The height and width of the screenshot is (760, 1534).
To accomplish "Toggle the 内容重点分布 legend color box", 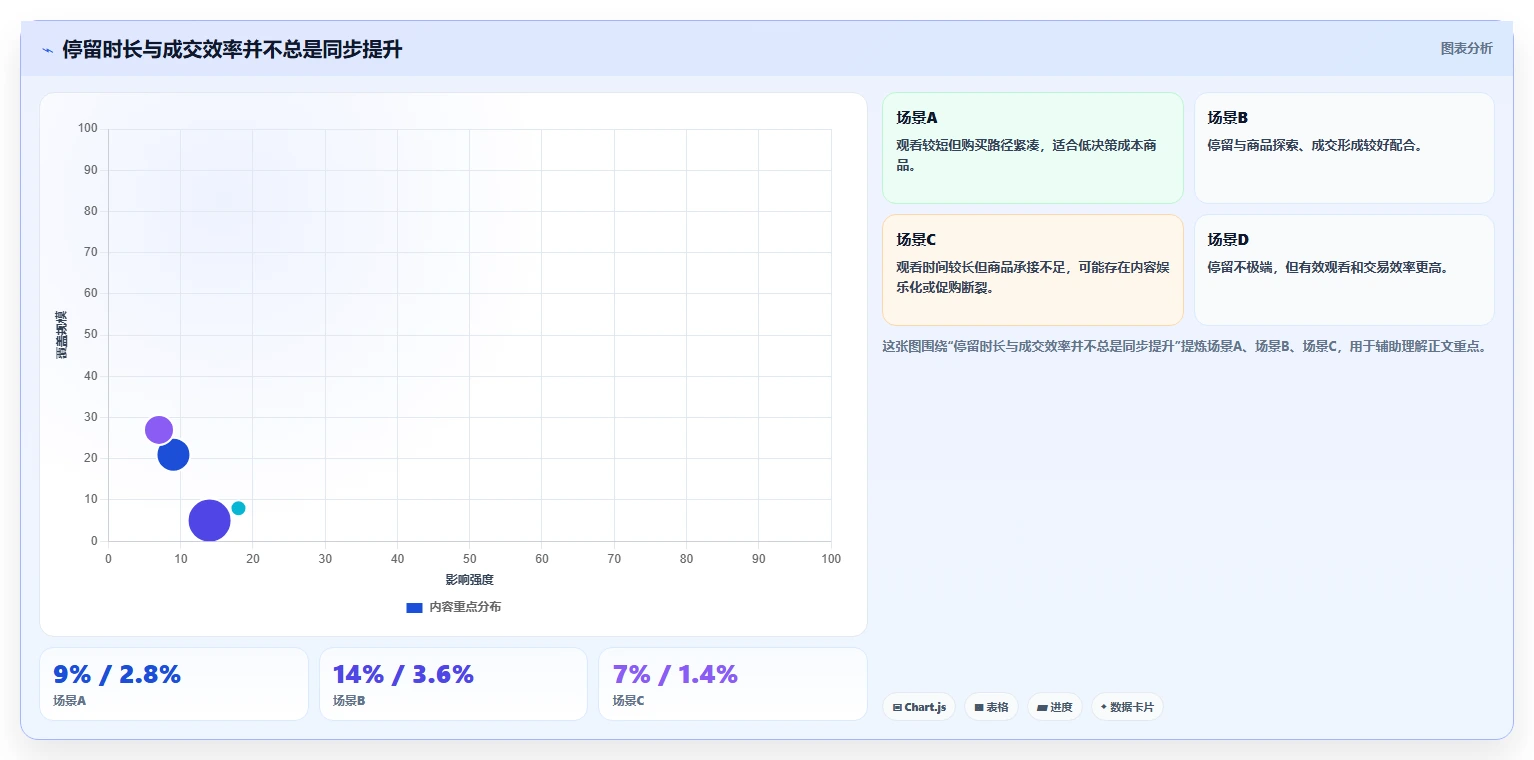I will coord(414,607).
